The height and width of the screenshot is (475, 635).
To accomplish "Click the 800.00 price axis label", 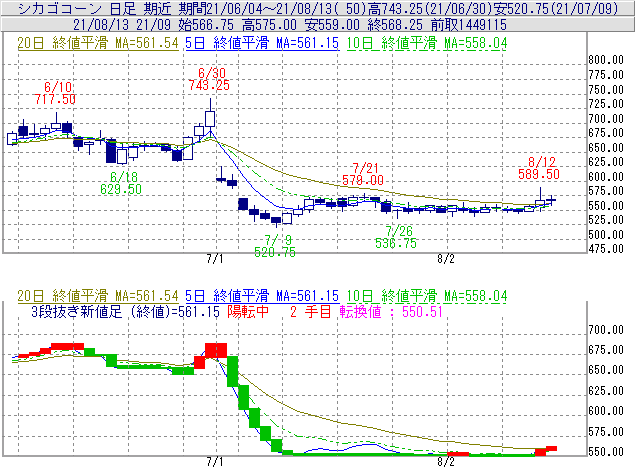I will 606,60.
